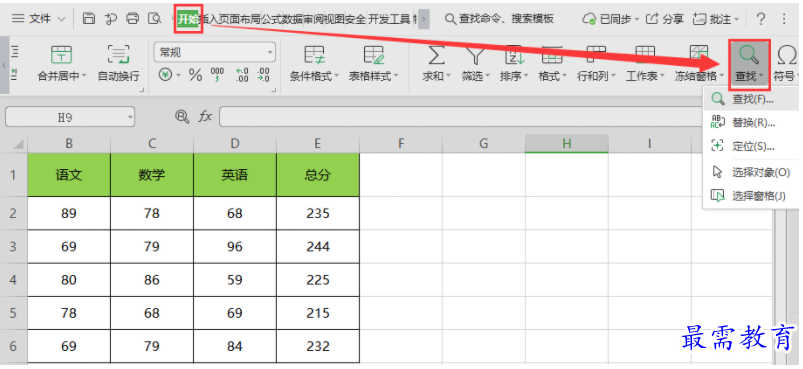Select the 总分 header cell
The height and width of the screenshot is (369, 803).
click(318, 175)
